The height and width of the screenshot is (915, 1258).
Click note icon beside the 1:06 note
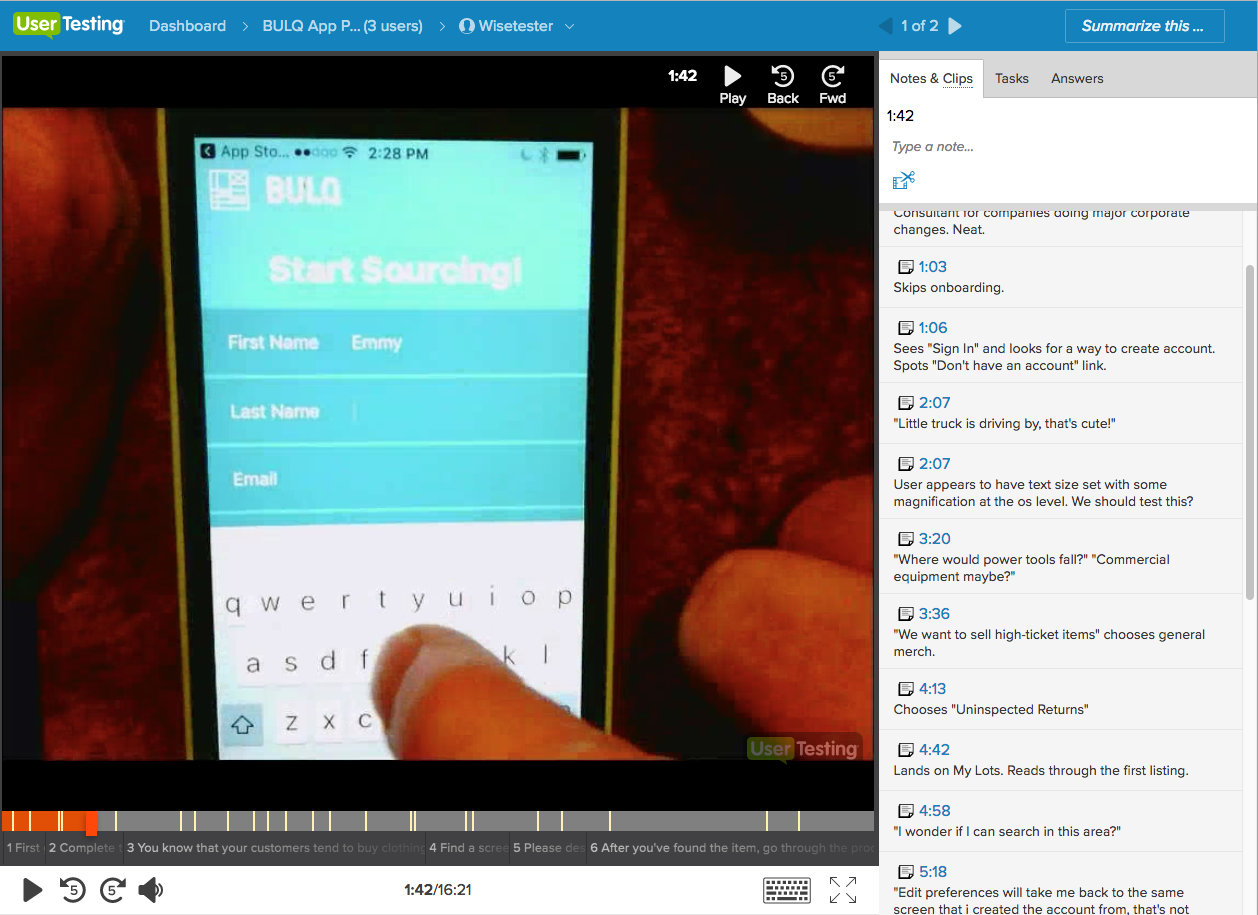(905, 328)
